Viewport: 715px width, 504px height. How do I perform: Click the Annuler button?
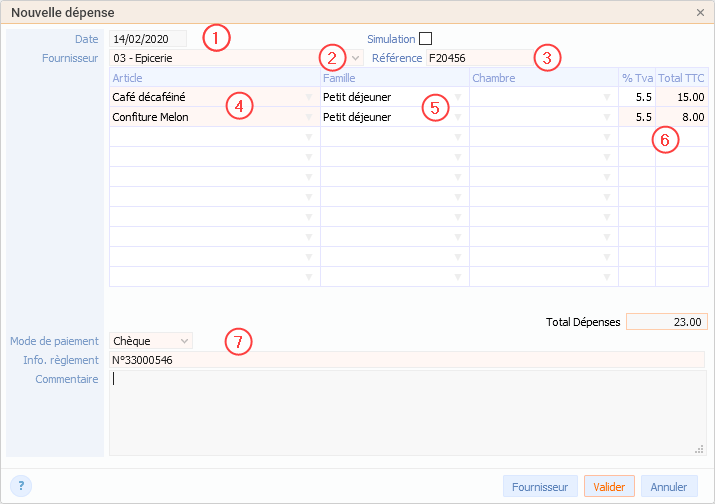[x=669, y=487]
